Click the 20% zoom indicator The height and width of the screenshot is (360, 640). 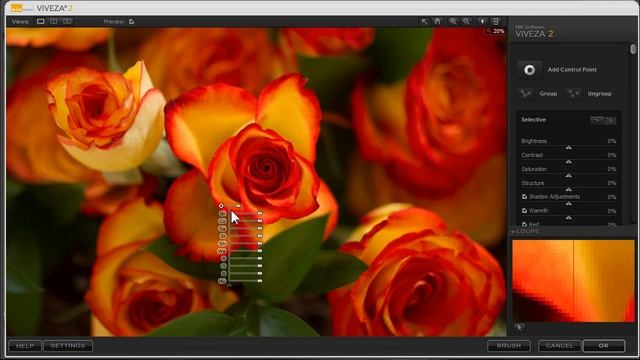point(496,31)
